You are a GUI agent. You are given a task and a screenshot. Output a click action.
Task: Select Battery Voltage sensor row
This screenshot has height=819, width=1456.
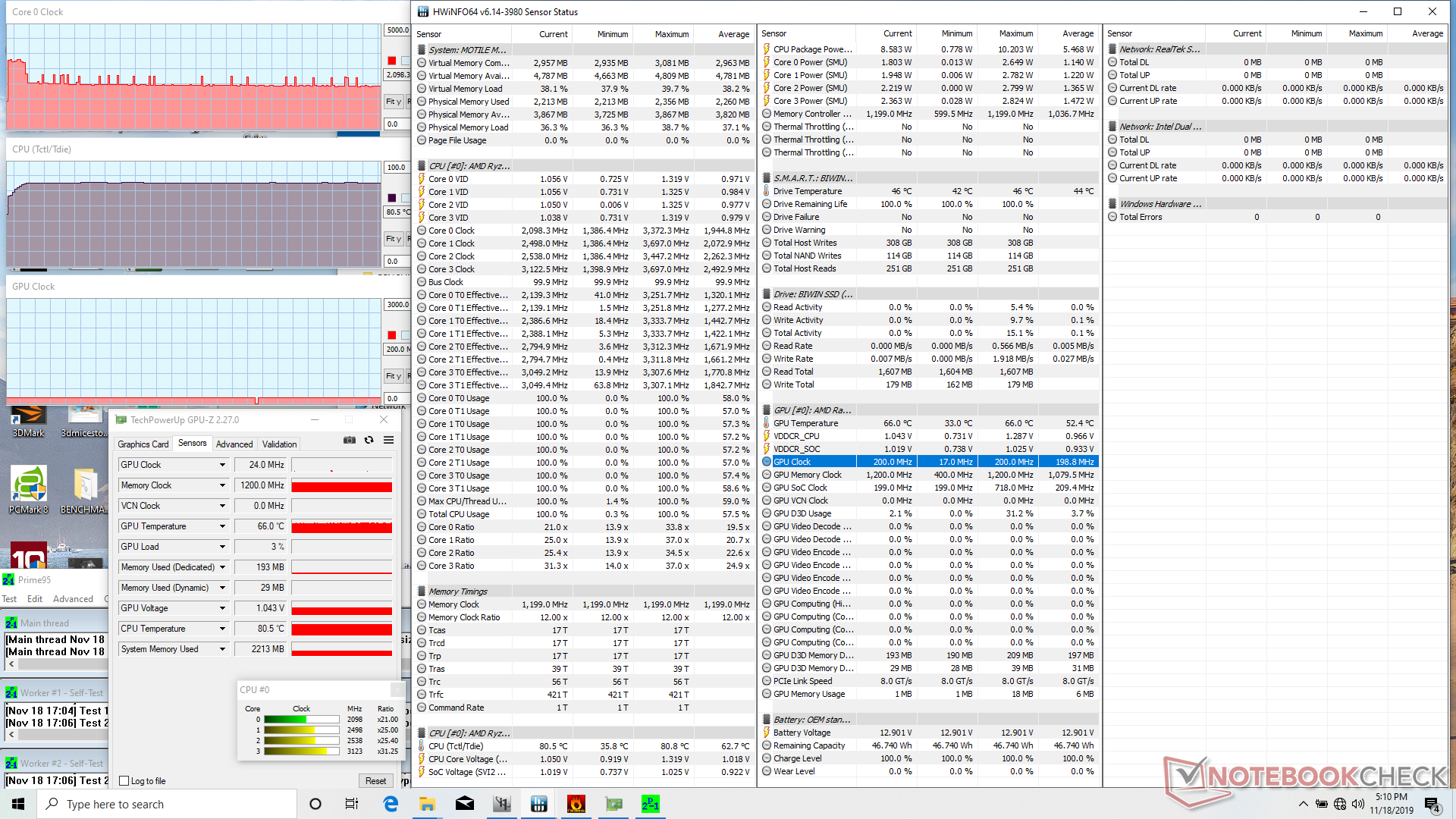click(x=929, y=733)
